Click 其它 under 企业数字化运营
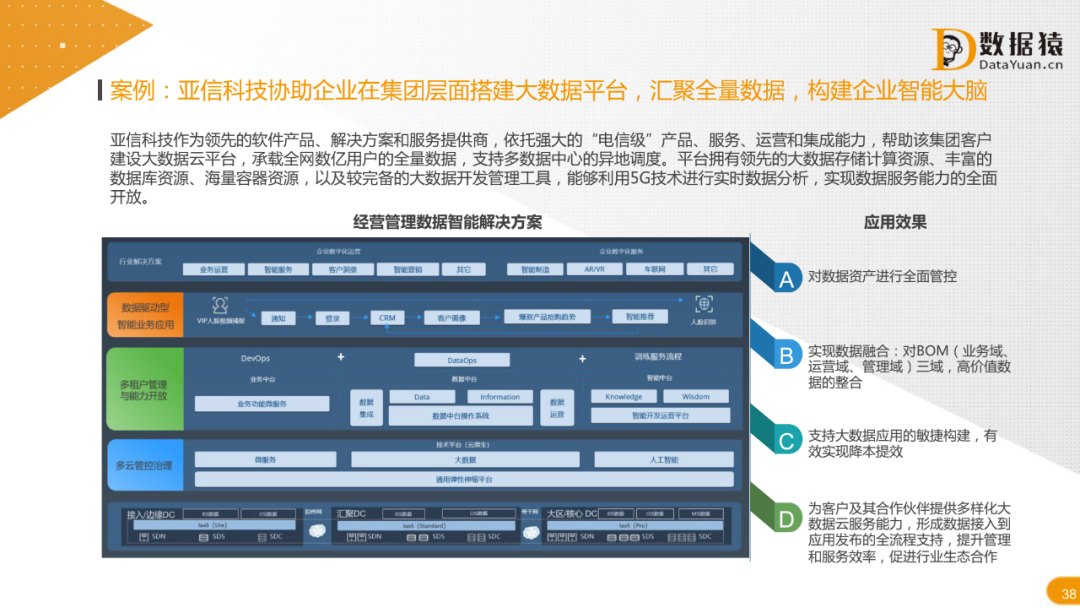 click(464, 269)
